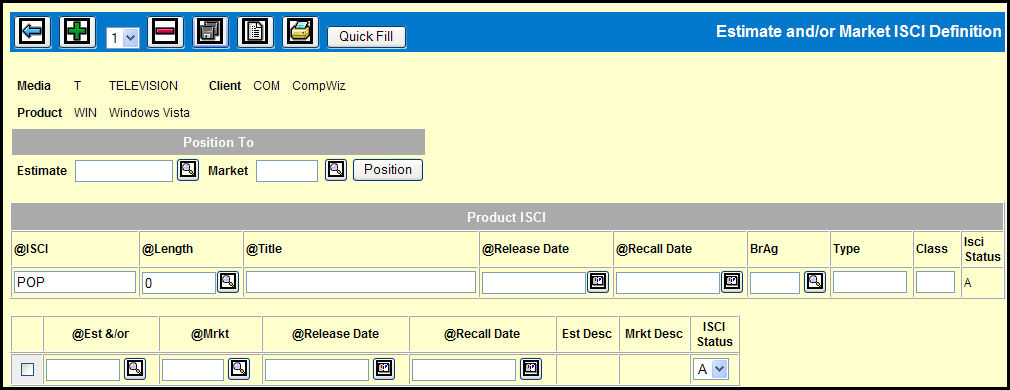Click the Type input field

870,282
